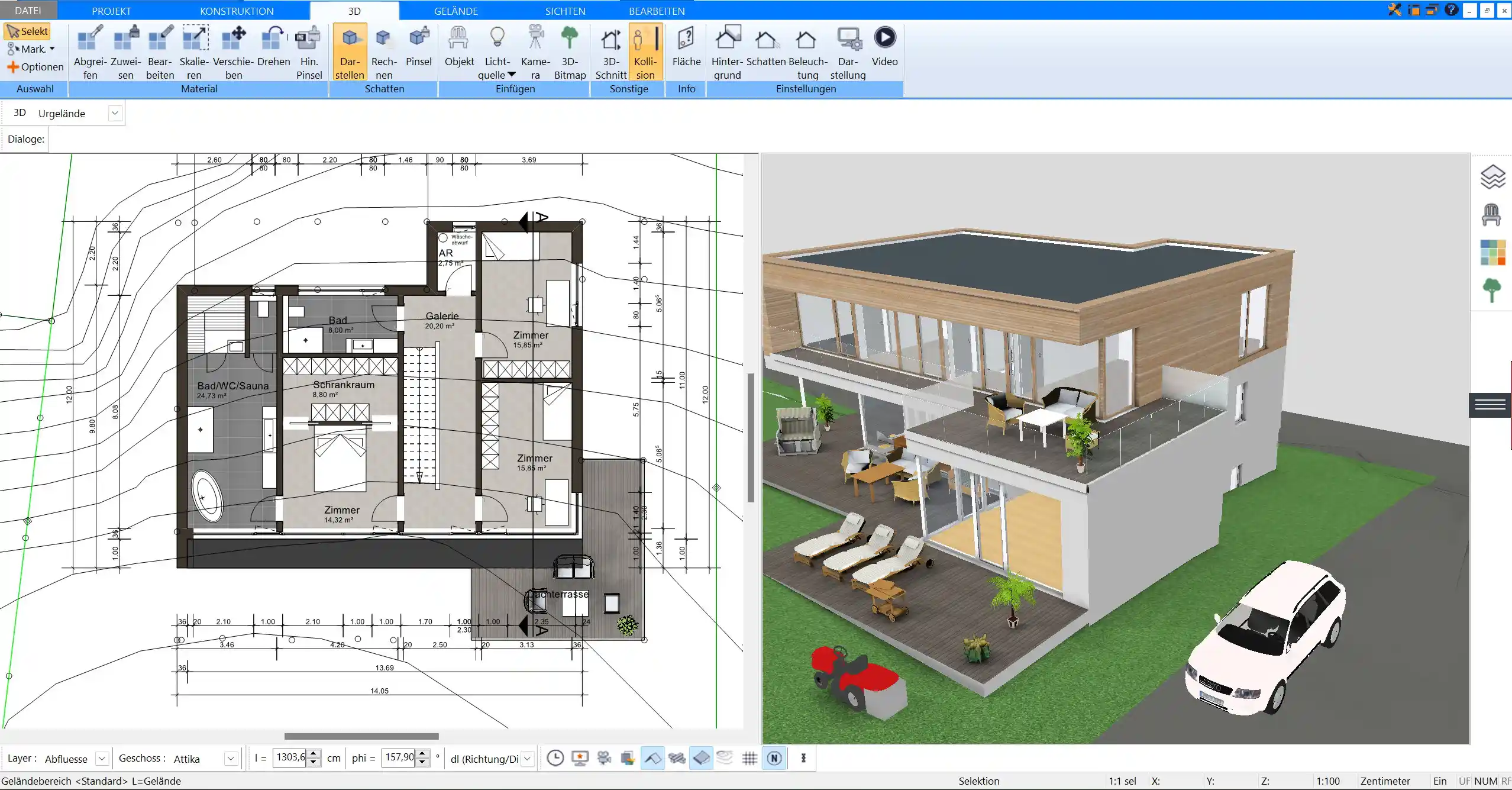The height and width of the screenshot is (790, 1512).
Task: Open the DATEI menu tab
Action: 28,11
